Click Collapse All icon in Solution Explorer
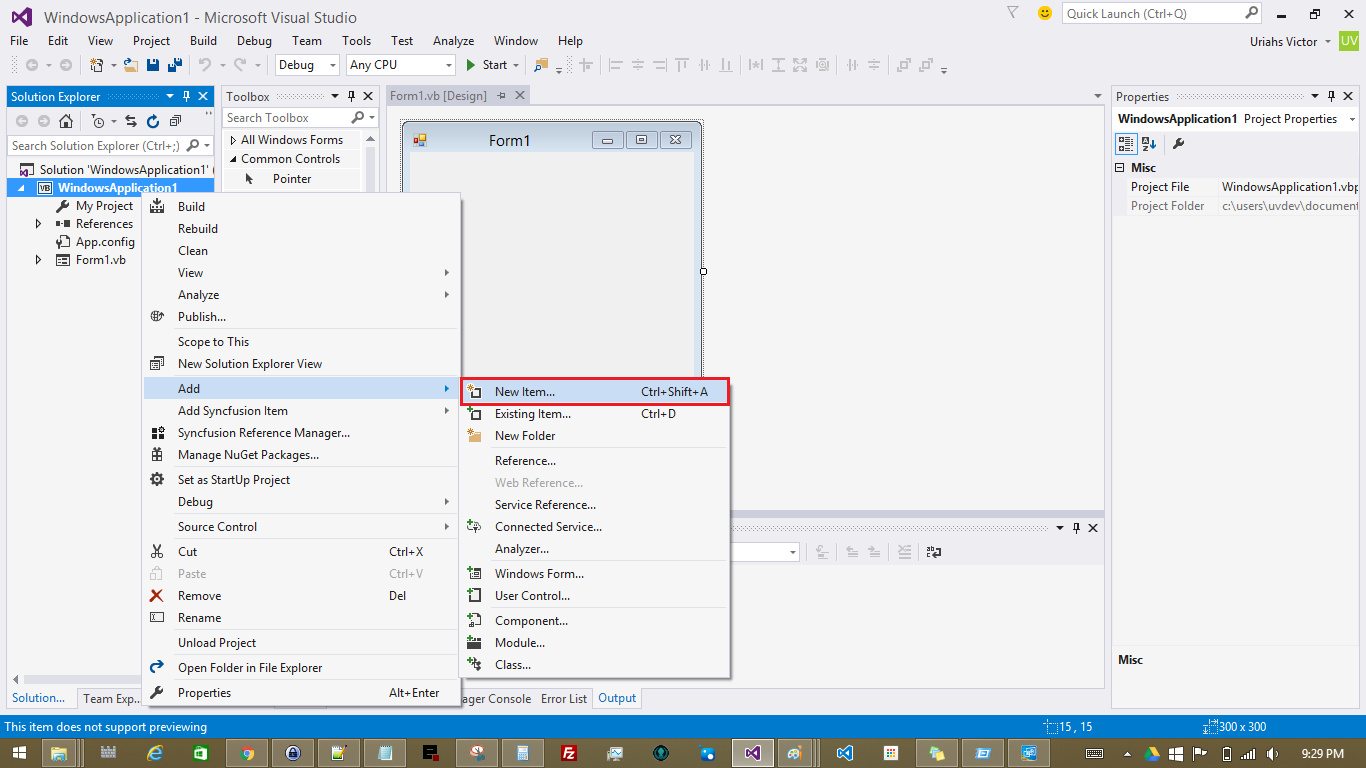The width and height of the screenshot is (1366, 768). point(175,121)
